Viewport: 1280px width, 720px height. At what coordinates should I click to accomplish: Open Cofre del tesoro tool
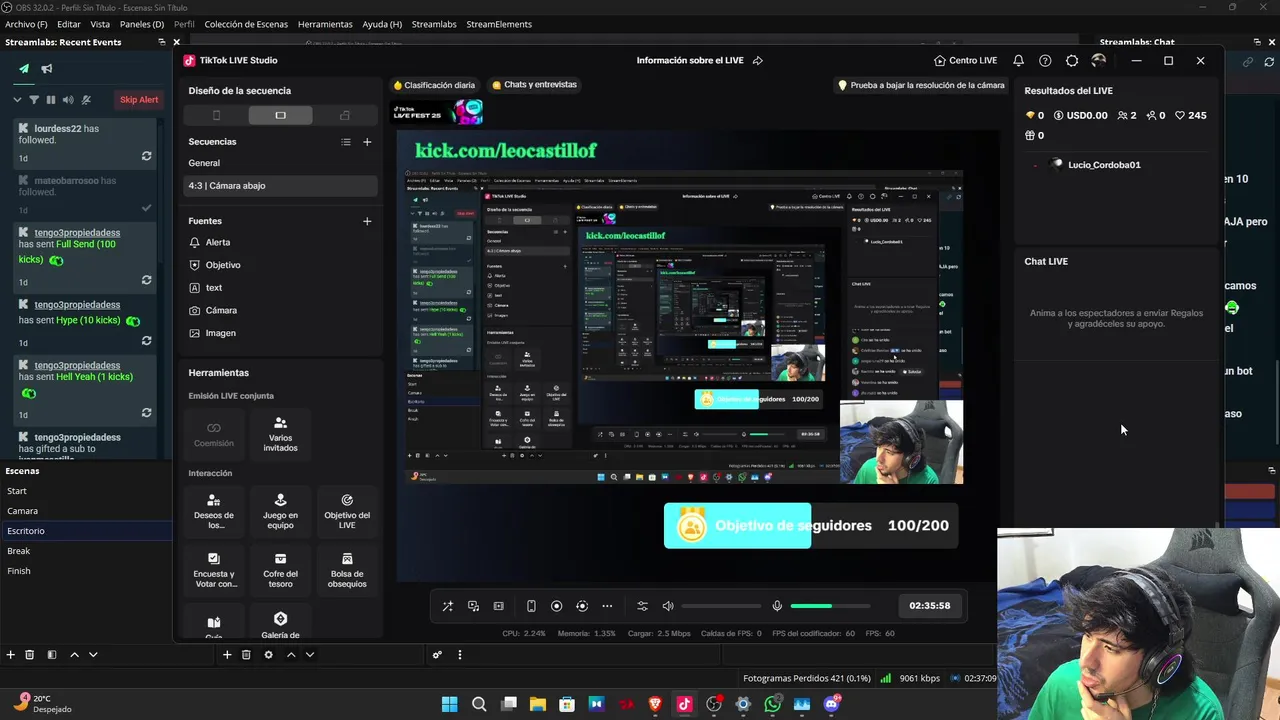click(280, 571)
